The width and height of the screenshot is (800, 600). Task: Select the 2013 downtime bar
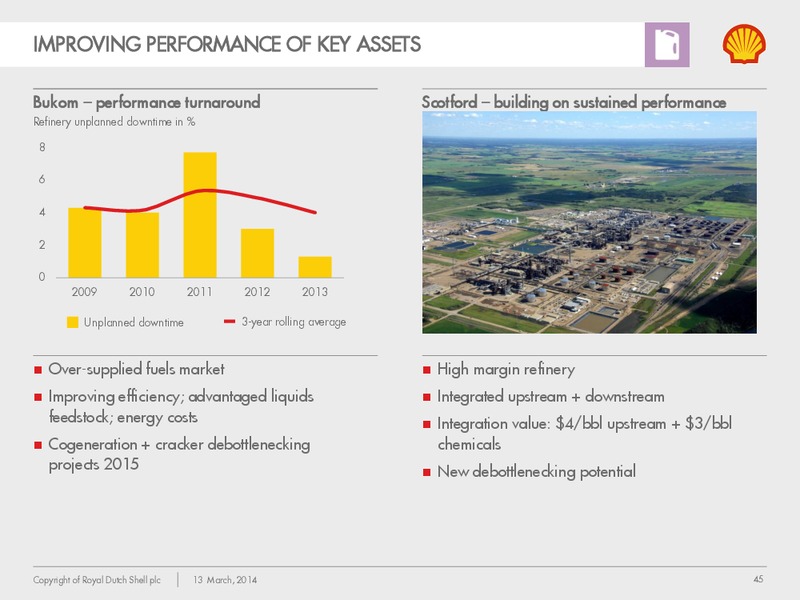tap(315, 267)
